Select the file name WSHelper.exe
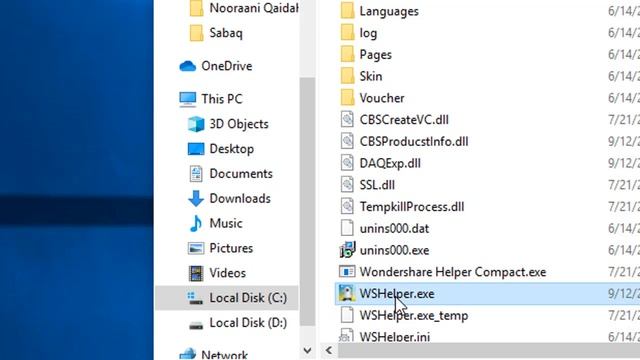Image resolution: width=640 pixels, height=360 pixels. 397,294
